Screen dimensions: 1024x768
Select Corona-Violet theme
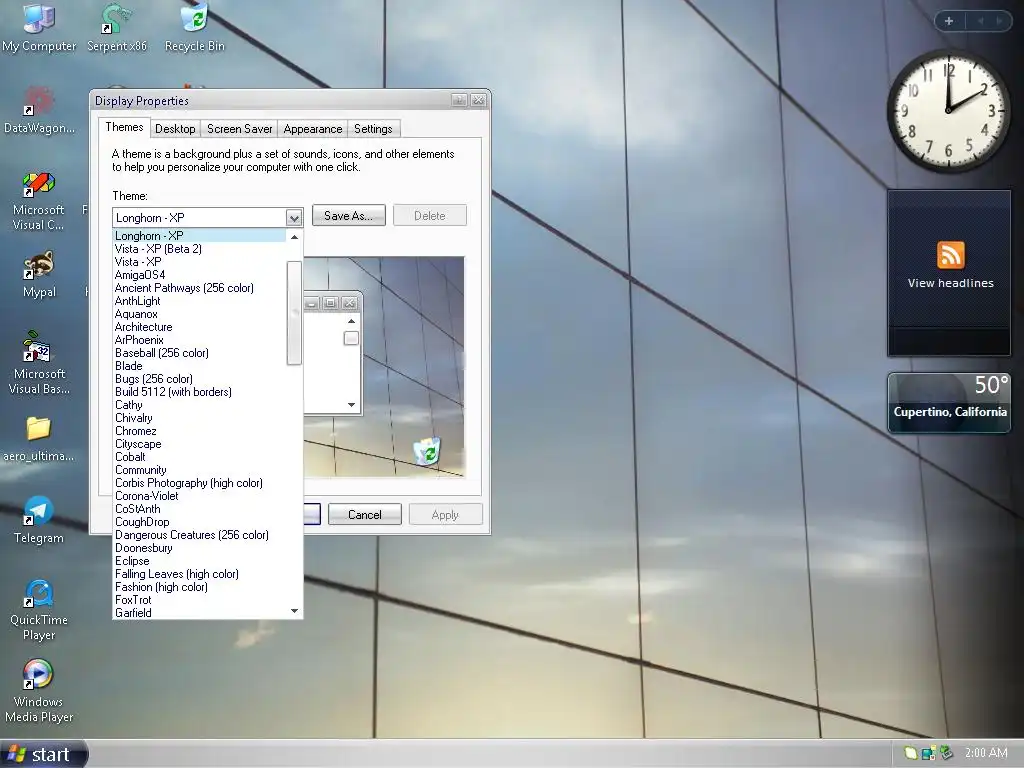pos(199,496)
